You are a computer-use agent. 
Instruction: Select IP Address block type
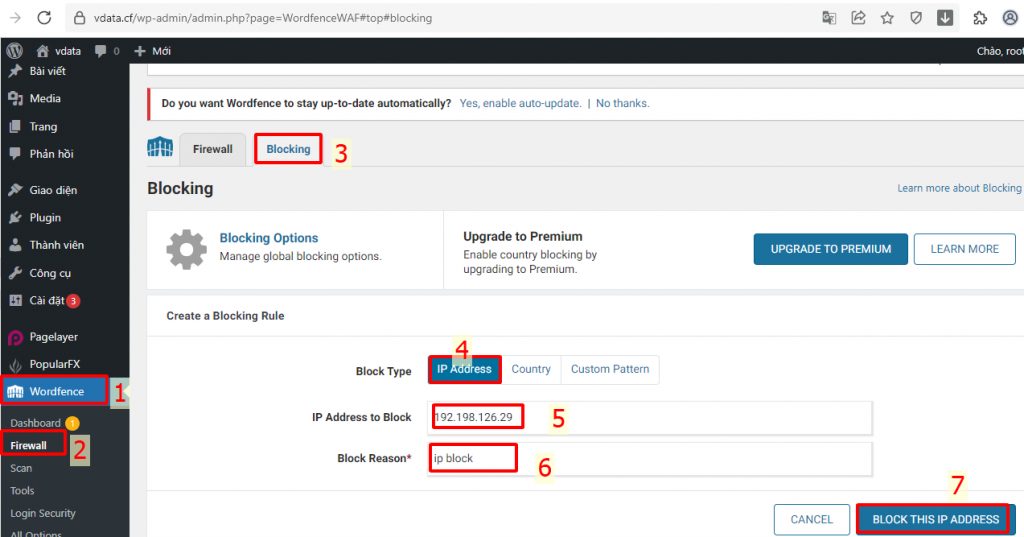[x=464, y=369]
